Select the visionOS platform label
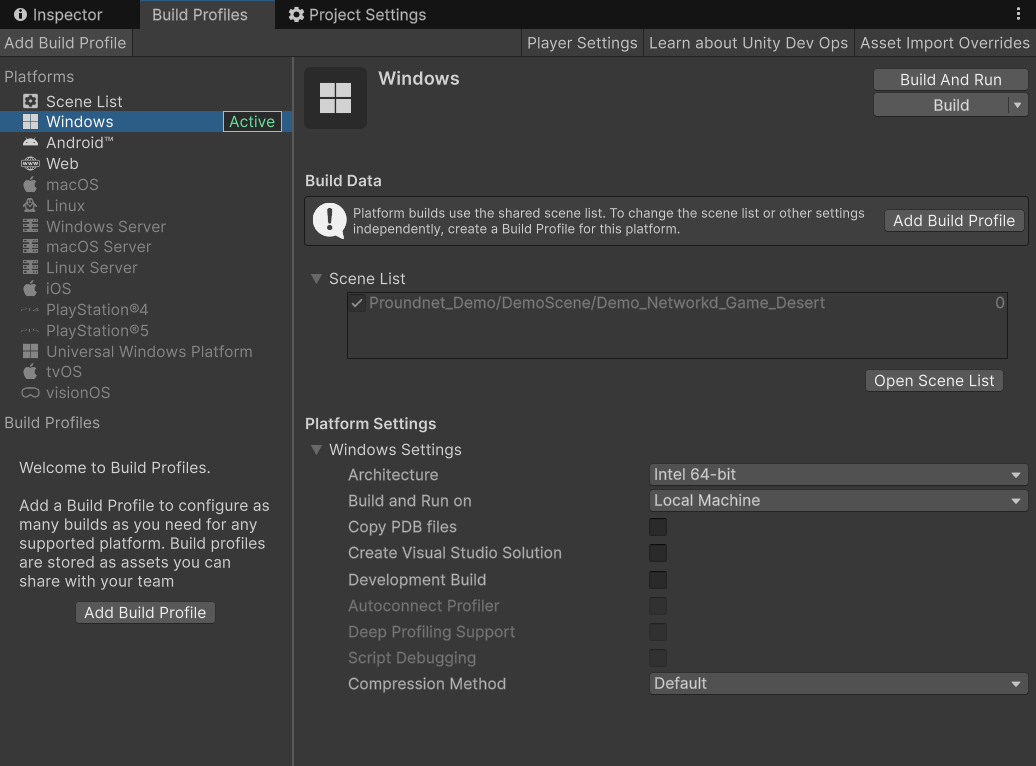This screenshot has height=766, width=1036. pyautogui.click(x=78, y=393)
